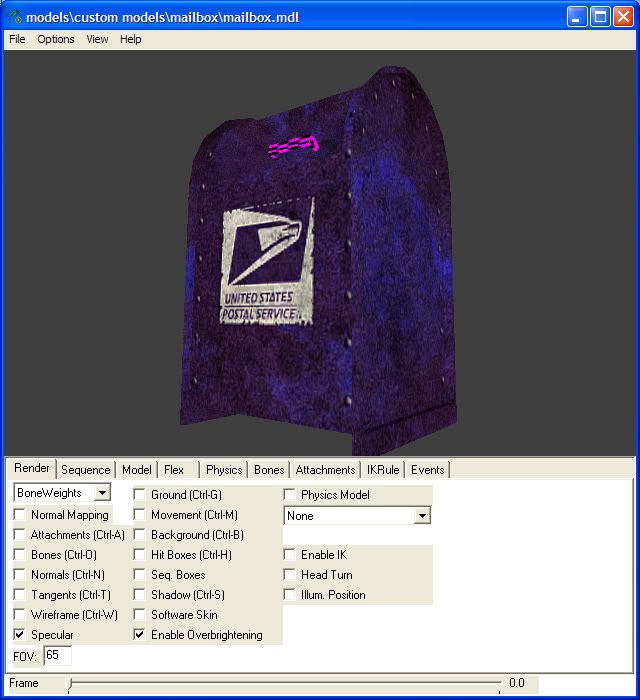
Task: Check the Head Turn checkbox
Action: coord(289,575)
